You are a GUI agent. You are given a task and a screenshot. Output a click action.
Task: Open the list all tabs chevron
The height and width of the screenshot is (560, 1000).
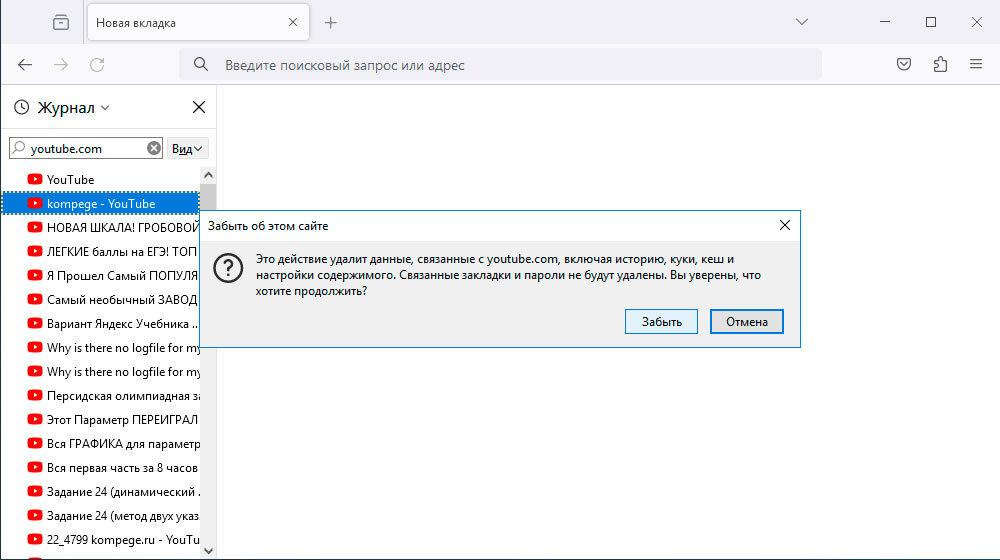(802, 22)
